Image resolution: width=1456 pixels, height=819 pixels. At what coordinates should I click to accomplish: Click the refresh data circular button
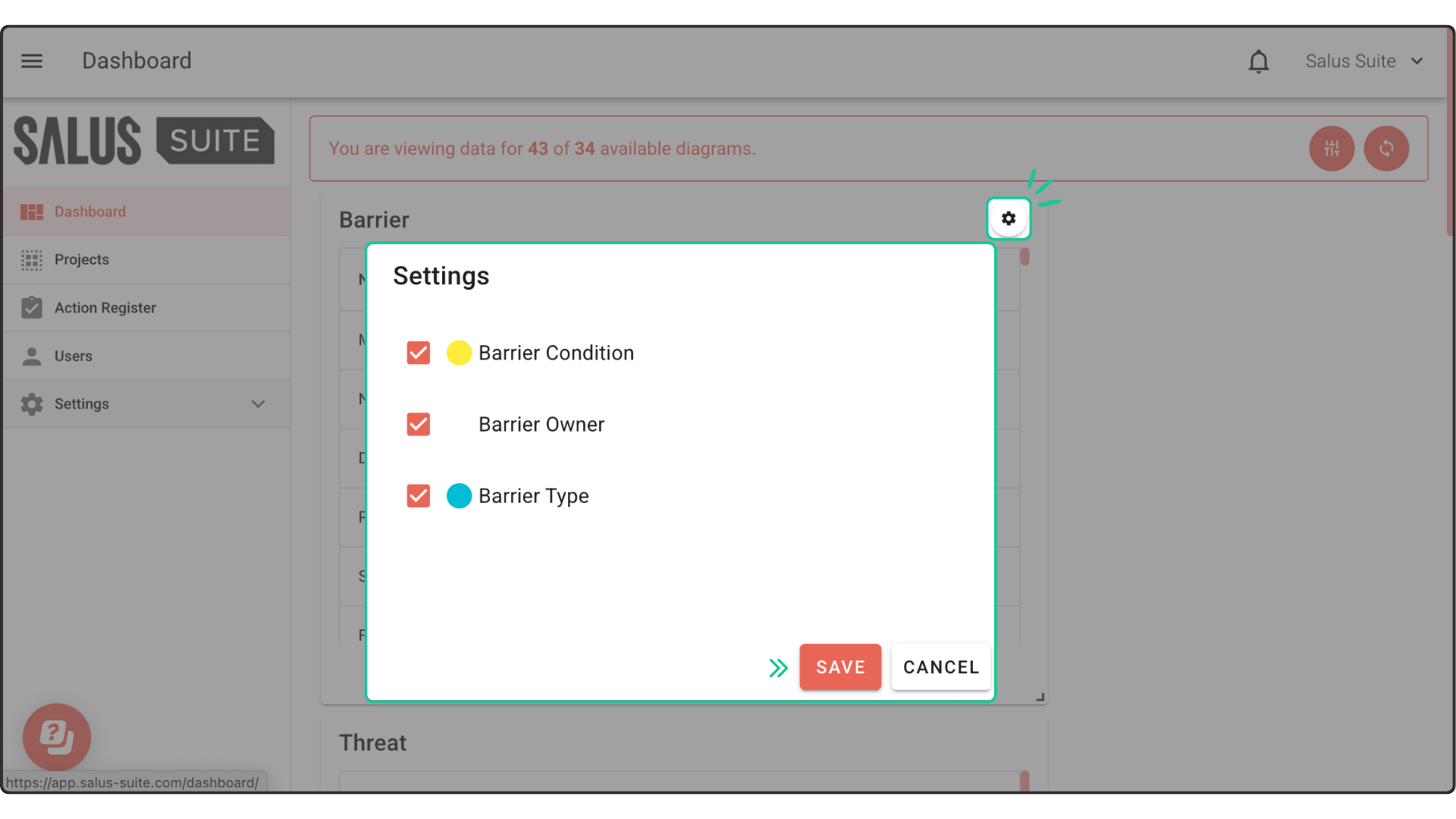[1385, 149]
